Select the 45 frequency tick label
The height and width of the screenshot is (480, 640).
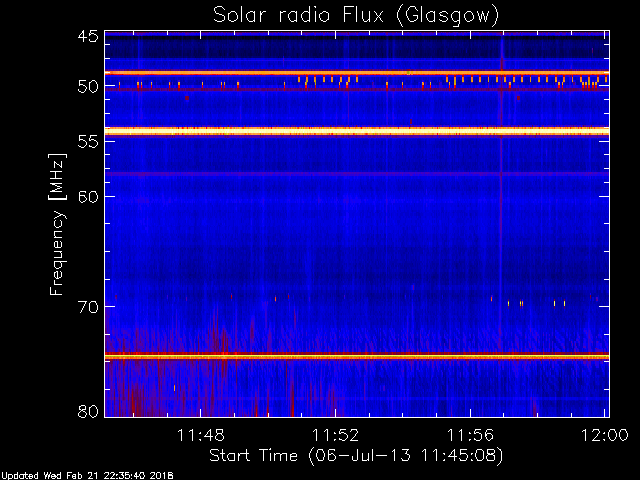coord(88,36)
